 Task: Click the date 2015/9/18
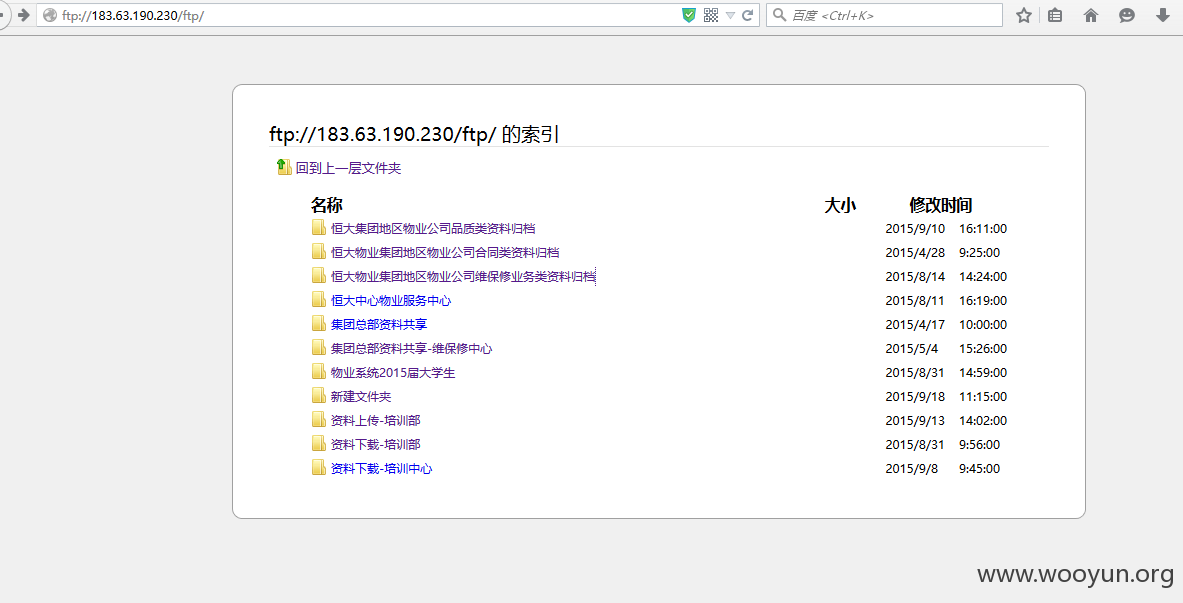tap(915, 397)
